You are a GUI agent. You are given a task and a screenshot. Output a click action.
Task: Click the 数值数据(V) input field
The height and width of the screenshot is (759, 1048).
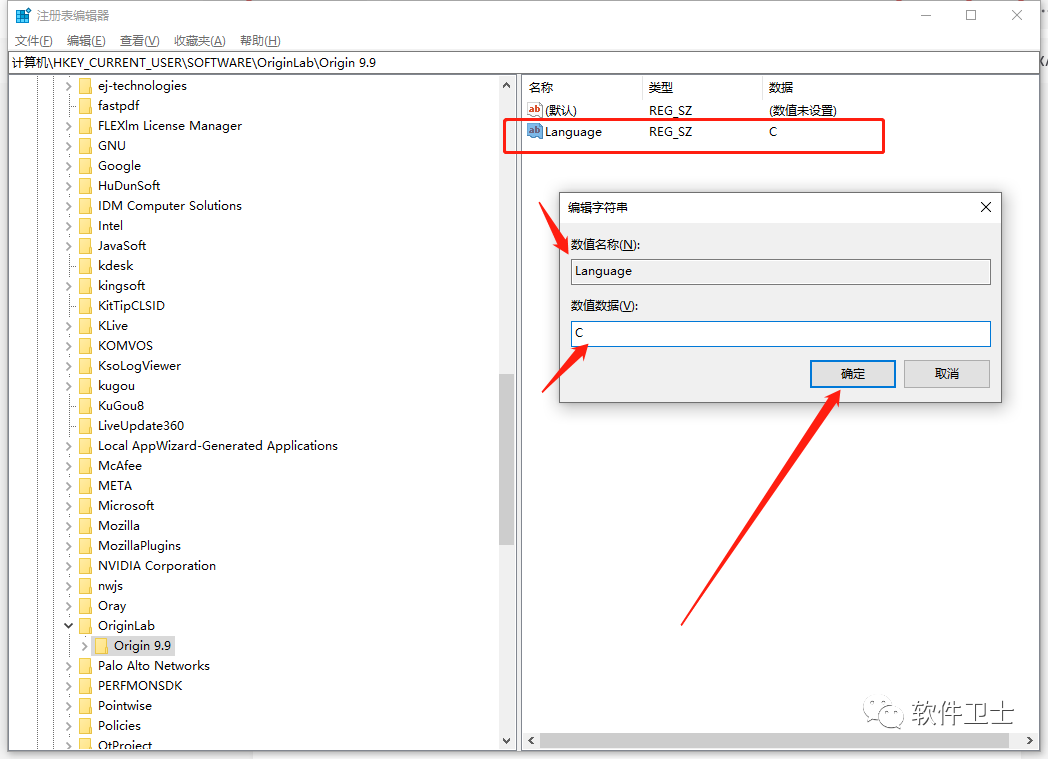point(781,333)
